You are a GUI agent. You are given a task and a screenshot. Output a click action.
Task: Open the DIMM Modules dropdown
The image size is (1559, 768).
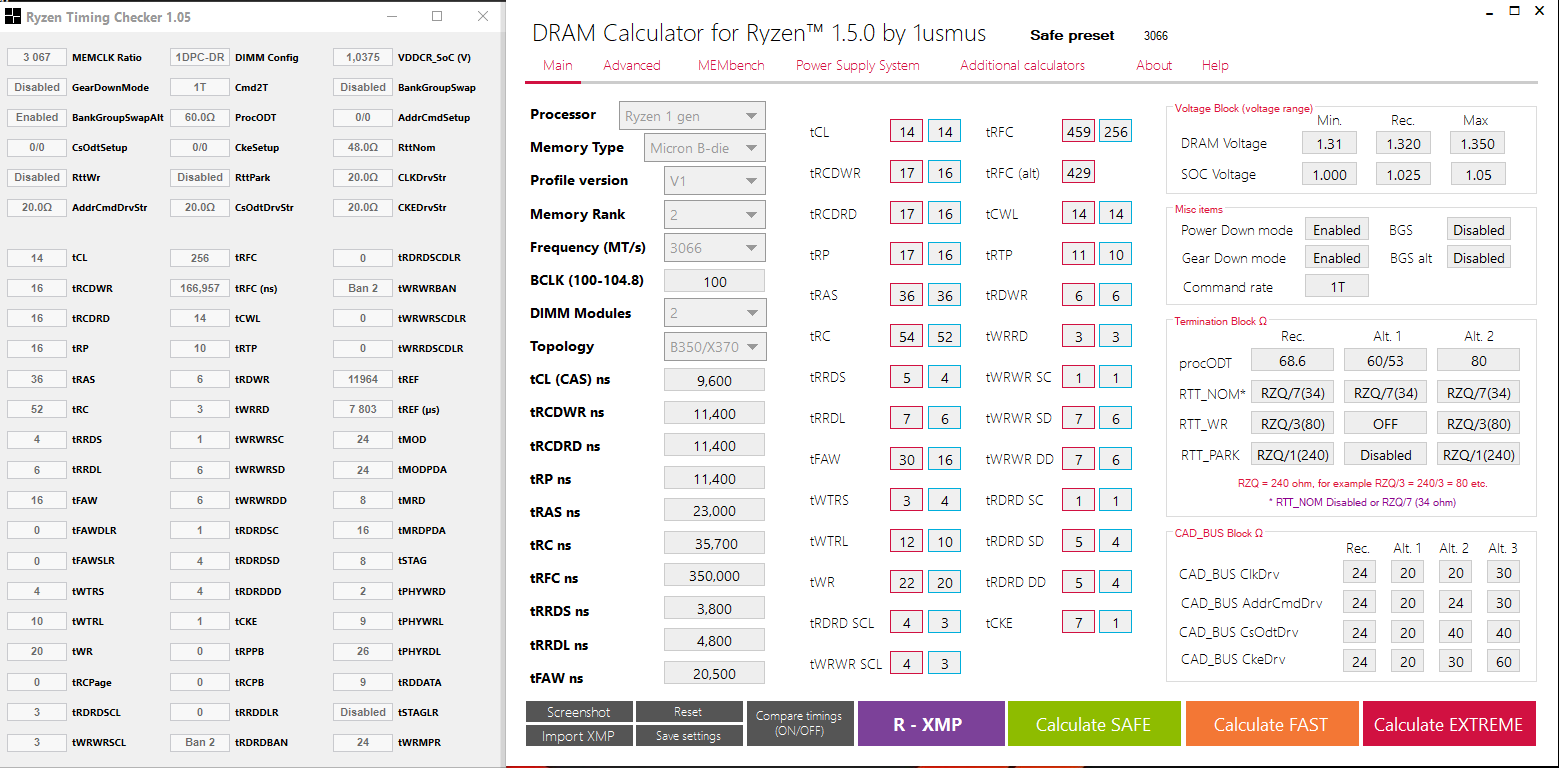[x=715, y=313]
